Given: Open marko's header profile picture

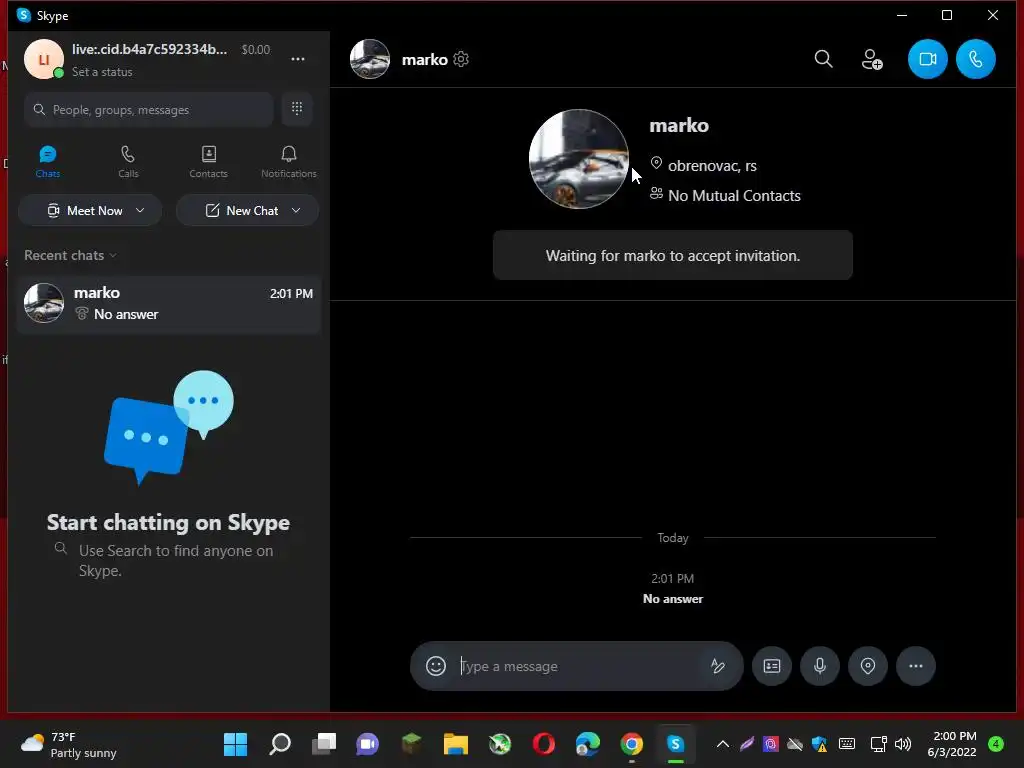Looking at the screenshot, I should click(x=370, y=59).
